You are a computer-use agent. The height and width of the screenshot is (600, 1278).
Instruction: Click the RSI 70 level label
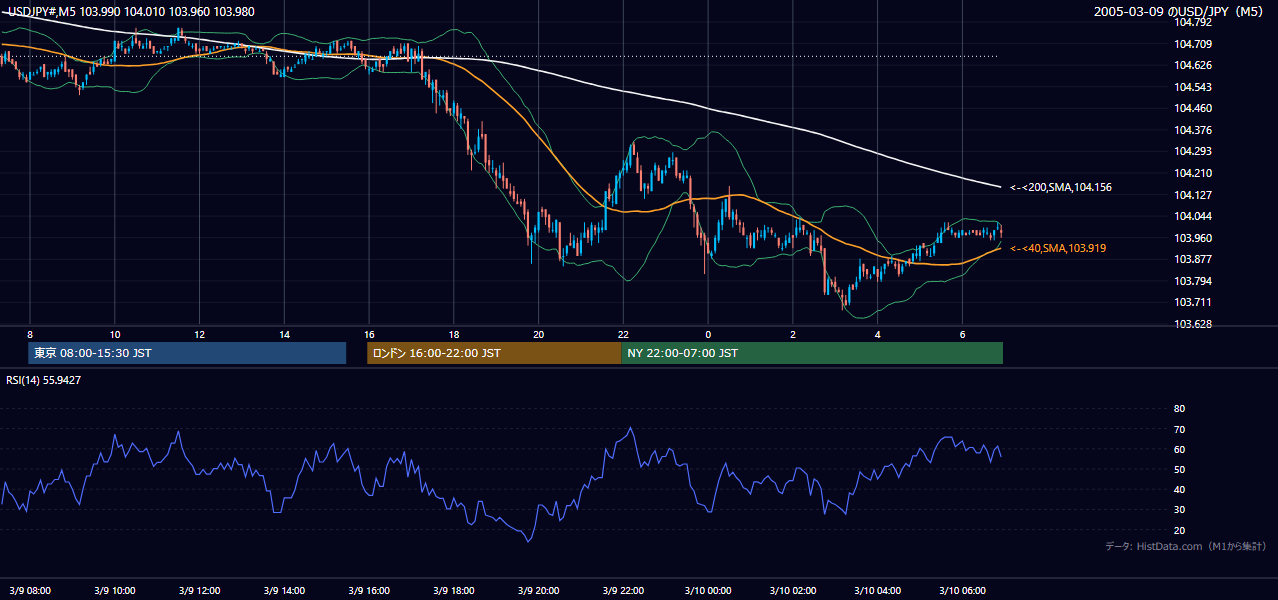click(x=1179, y=429)
